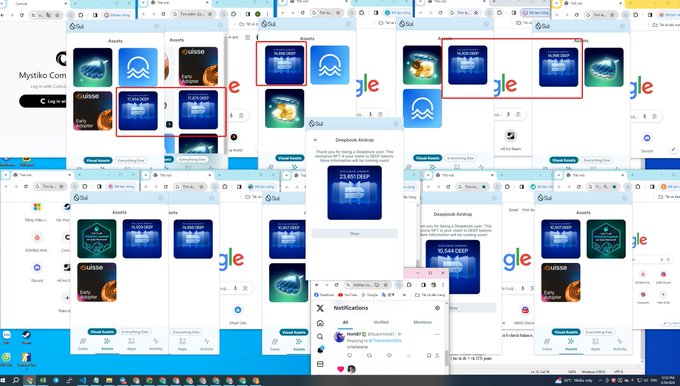Open Coins tab in the 10,507 DEEP wallet

pos(547,344)
